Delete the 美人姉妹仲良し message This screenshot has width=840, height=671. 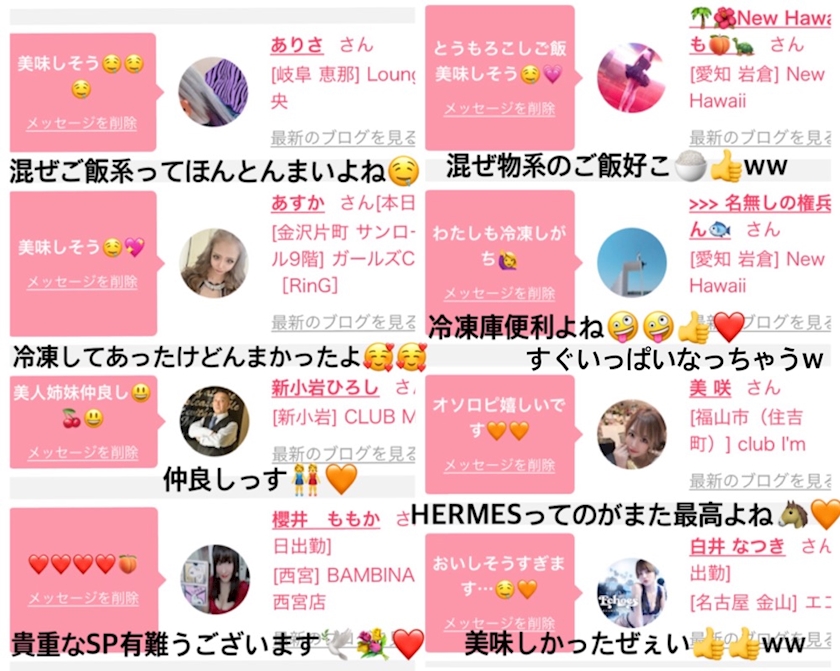coord(83,453)
